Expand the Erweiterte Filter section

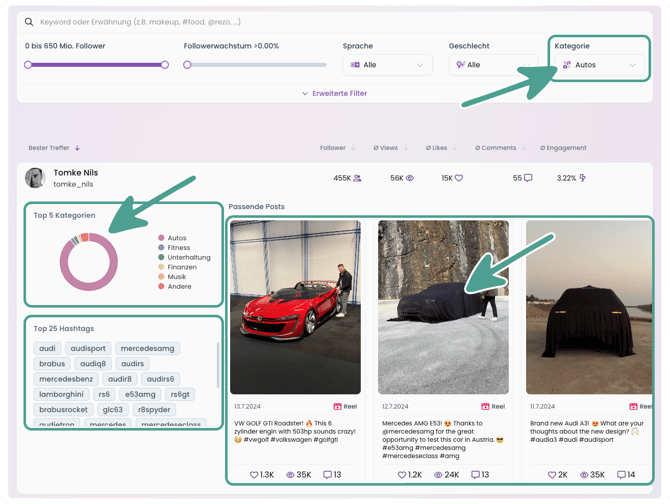pyautogui.click(x=335, y=94)
